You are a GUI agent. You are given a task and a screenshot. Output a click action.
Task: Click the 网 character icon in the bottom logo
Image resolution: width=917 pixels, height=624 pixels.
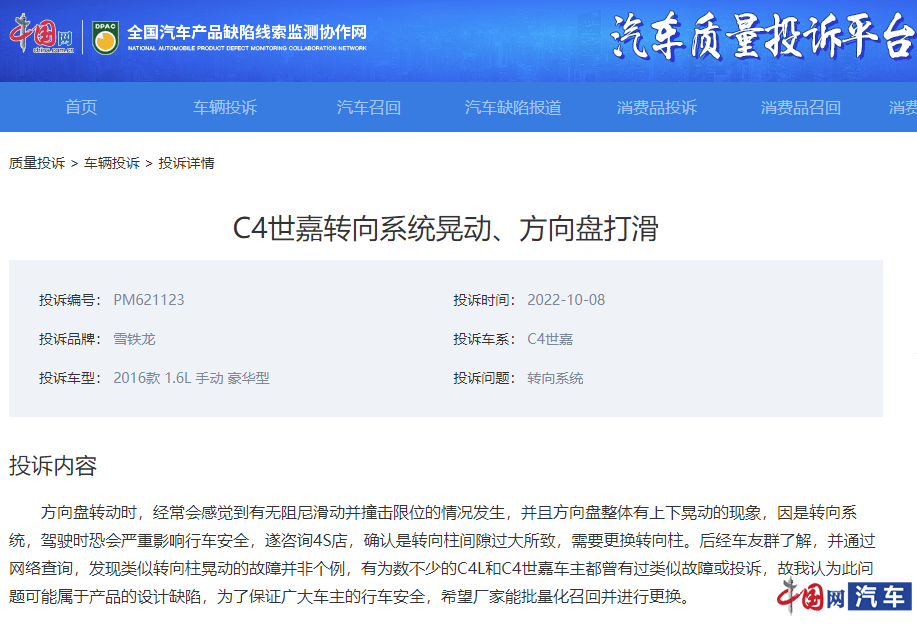(x=834, y=598)
